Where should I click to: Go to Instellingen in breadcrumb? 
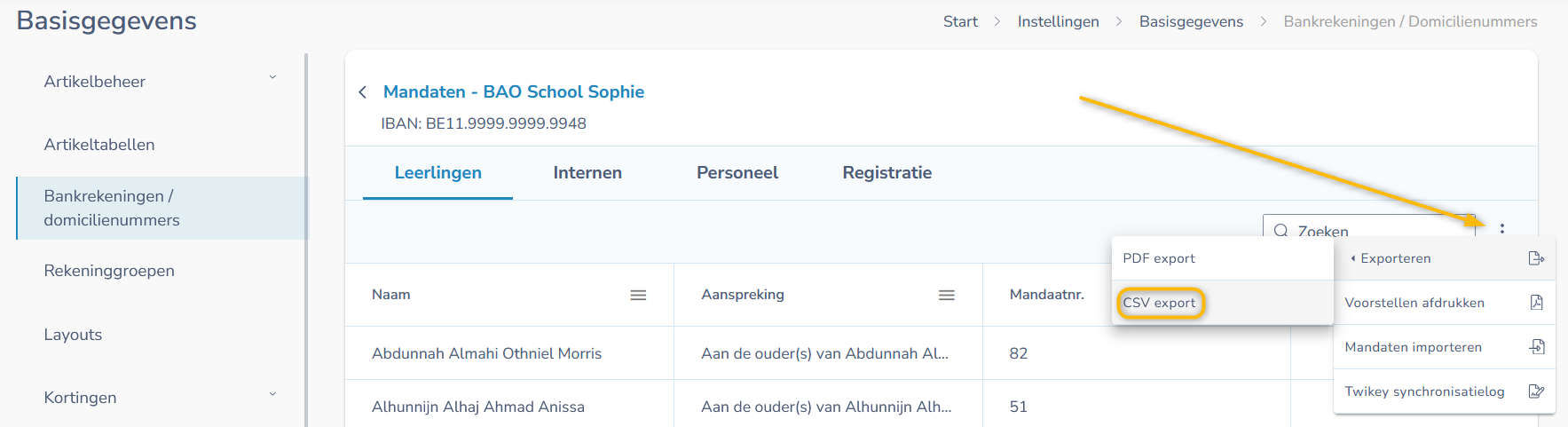pos(1058,21)
